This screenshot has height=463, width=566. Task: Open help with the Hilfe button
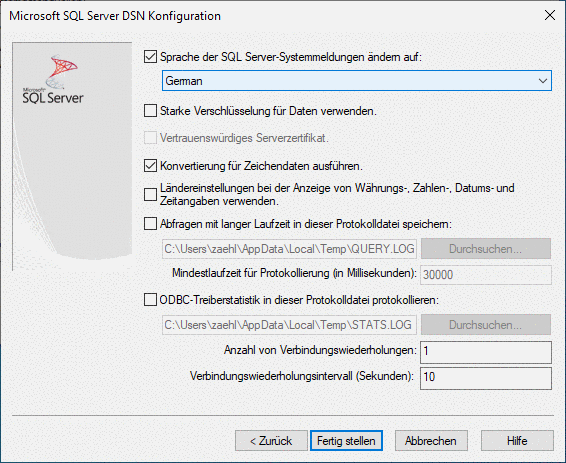tap(517, 441)
